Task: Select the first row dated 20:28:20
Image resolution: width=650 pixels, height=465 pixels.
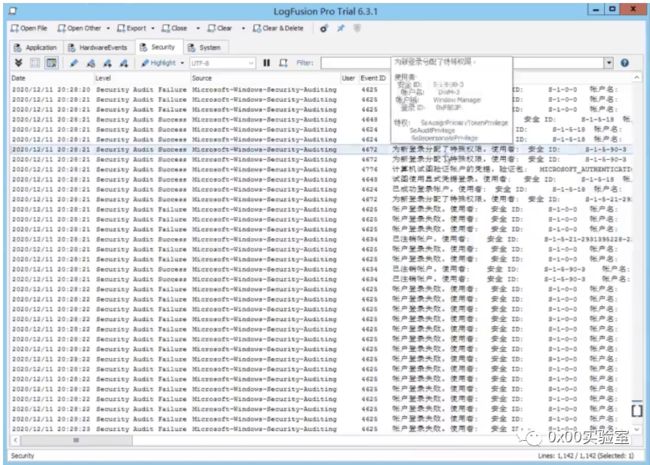Action: [321, 90]
